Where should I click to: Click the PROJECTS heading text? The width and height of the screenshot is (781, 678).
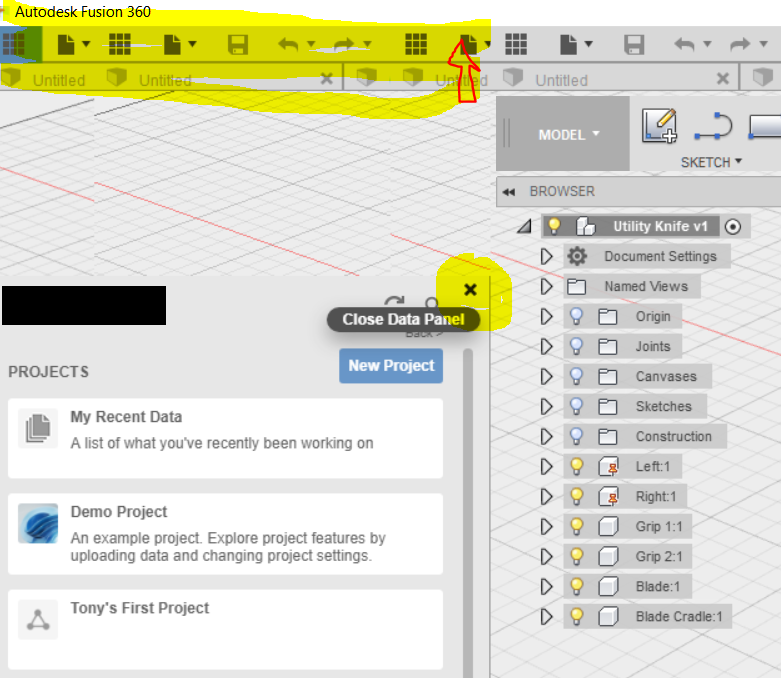[x=48, y=372]
